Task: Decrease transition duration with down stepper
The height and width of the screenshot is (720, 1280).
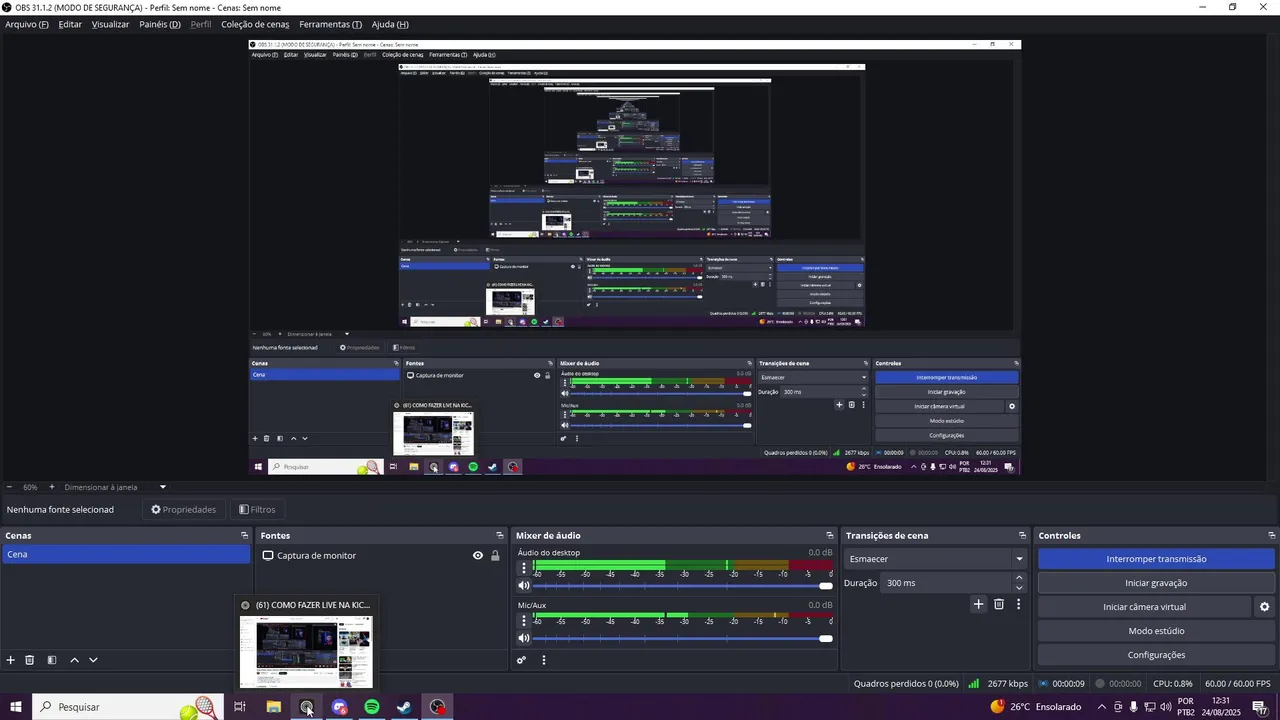Action: point(1019,588)
